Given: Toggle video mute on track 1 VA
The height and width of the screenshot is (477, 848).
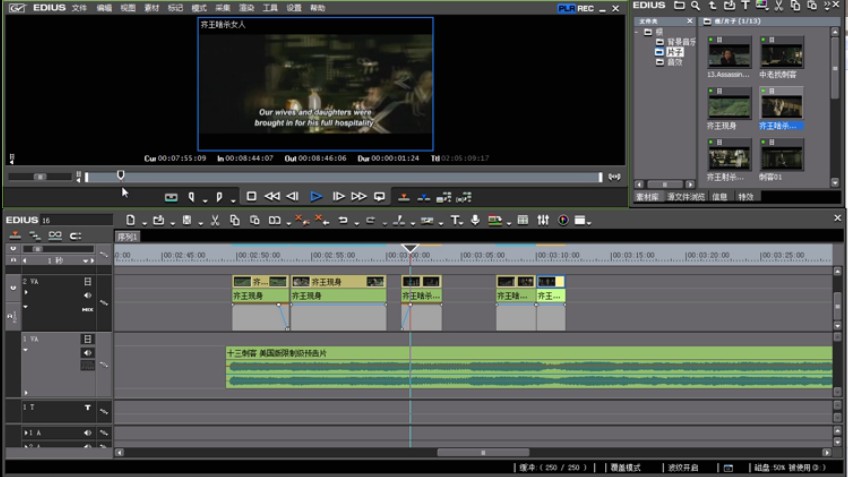Looking at the screenshot, I should [87, 339].
